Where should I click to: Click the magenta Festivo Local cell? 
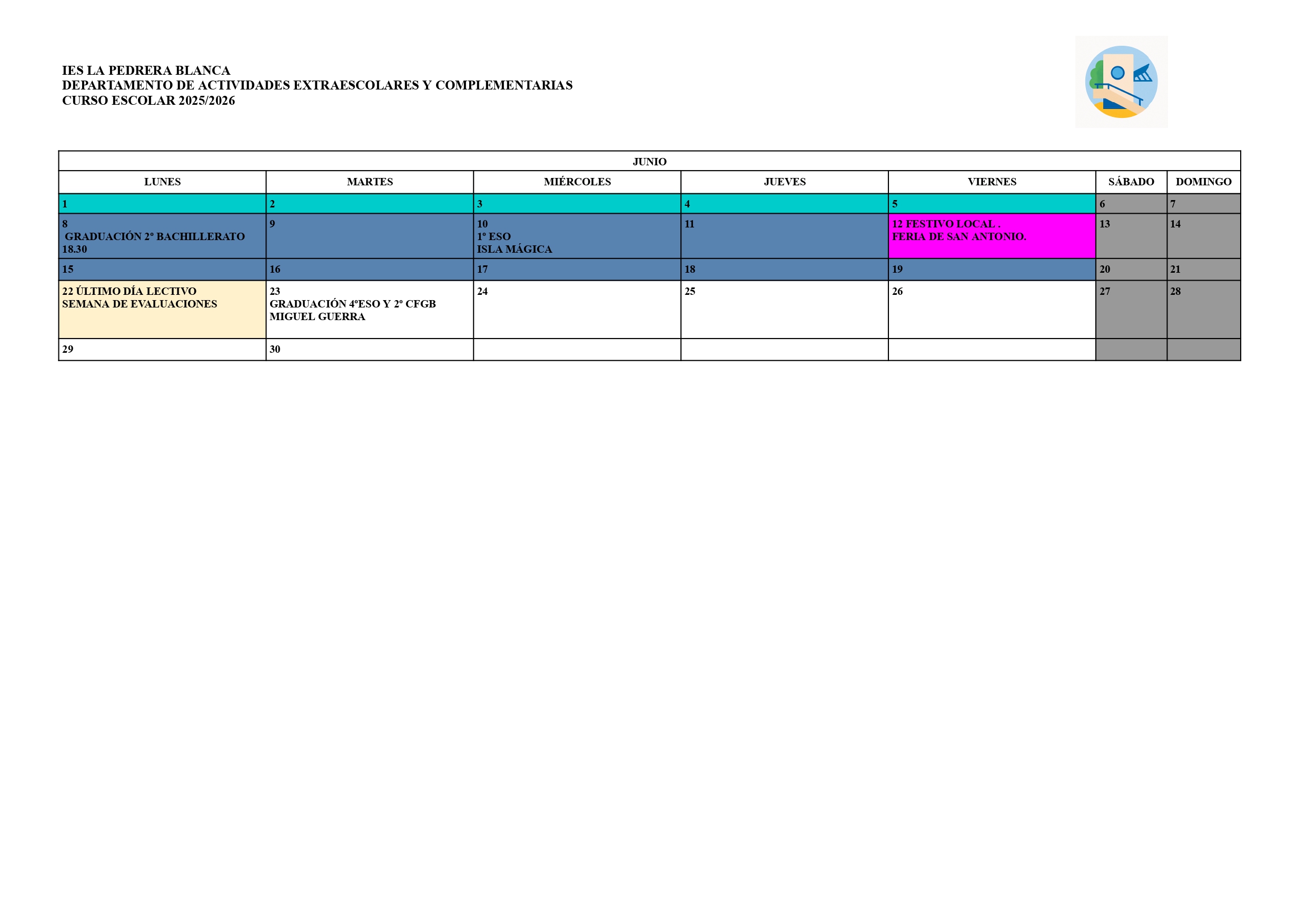(x=991, y=235)
